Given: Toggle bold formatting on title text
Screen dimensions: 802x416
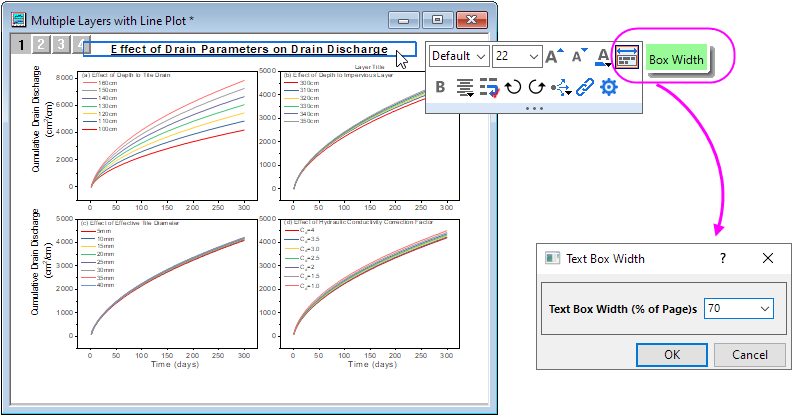Looking at the screenshot, I should point(439,88).
